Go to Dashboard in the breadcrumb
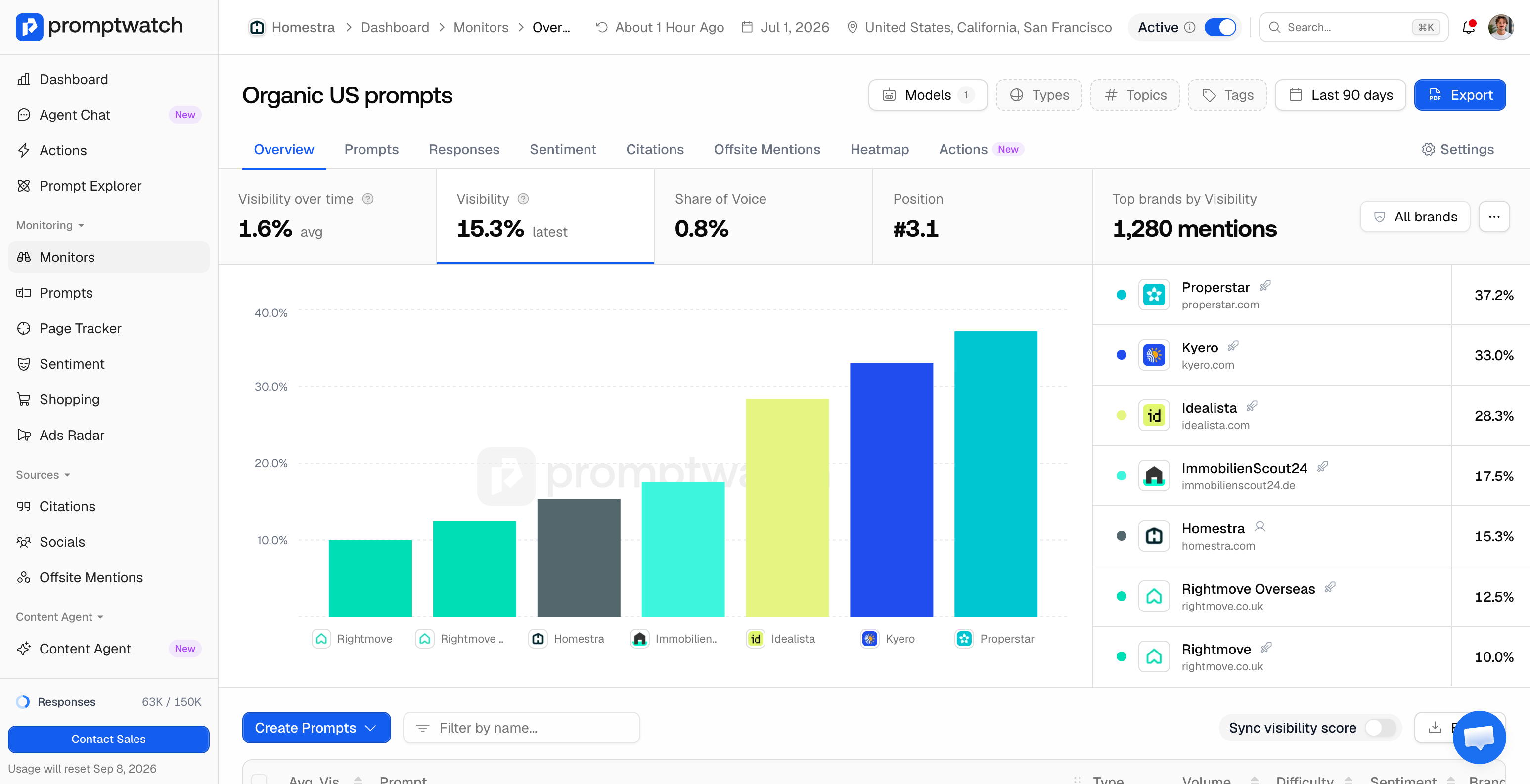This screenshot has height=784, width=1530. (395, 27)
